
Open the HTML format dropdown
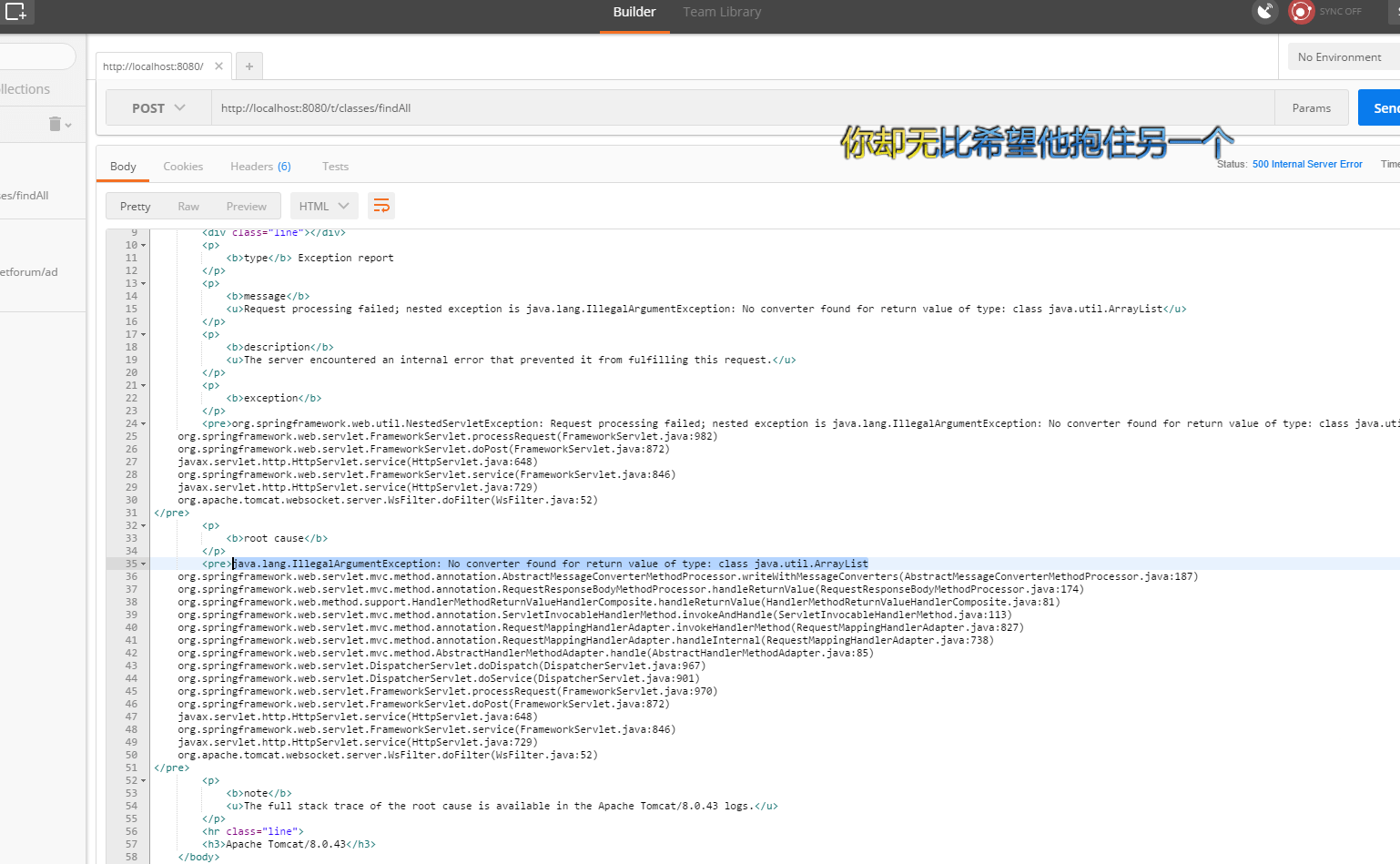[323, 206]
